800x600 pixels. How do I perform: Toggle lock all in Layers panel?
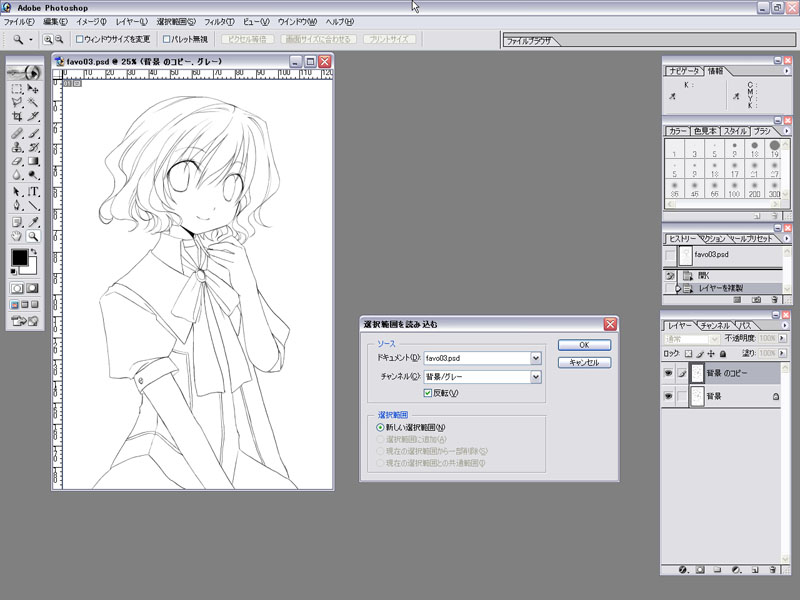[722, 353]
